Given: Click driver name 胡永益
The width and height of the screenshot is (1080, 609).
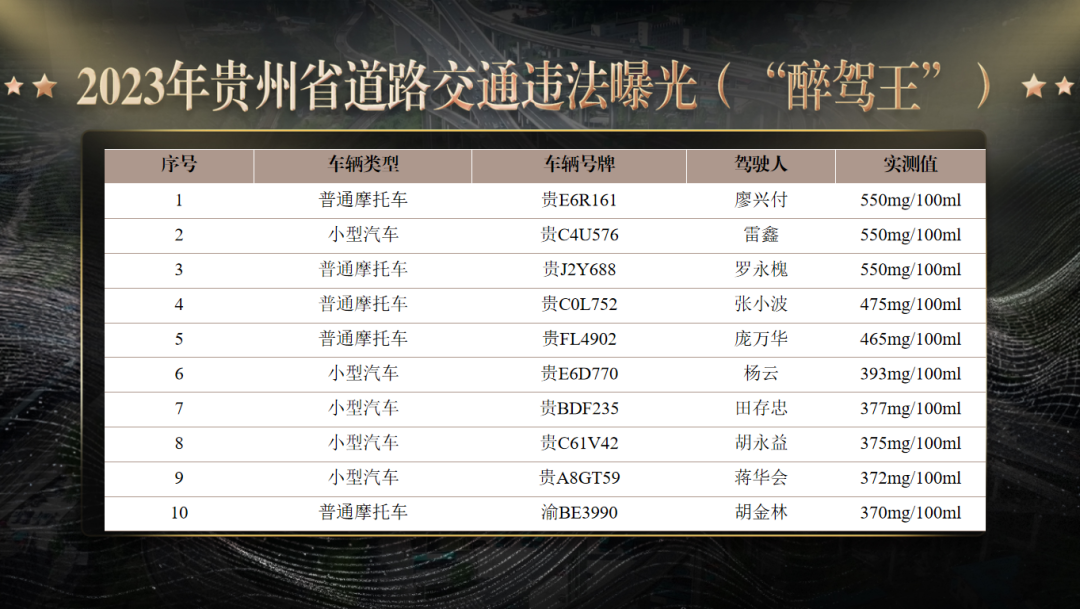Looking at the screenshot, I should (x=761, y=443).
